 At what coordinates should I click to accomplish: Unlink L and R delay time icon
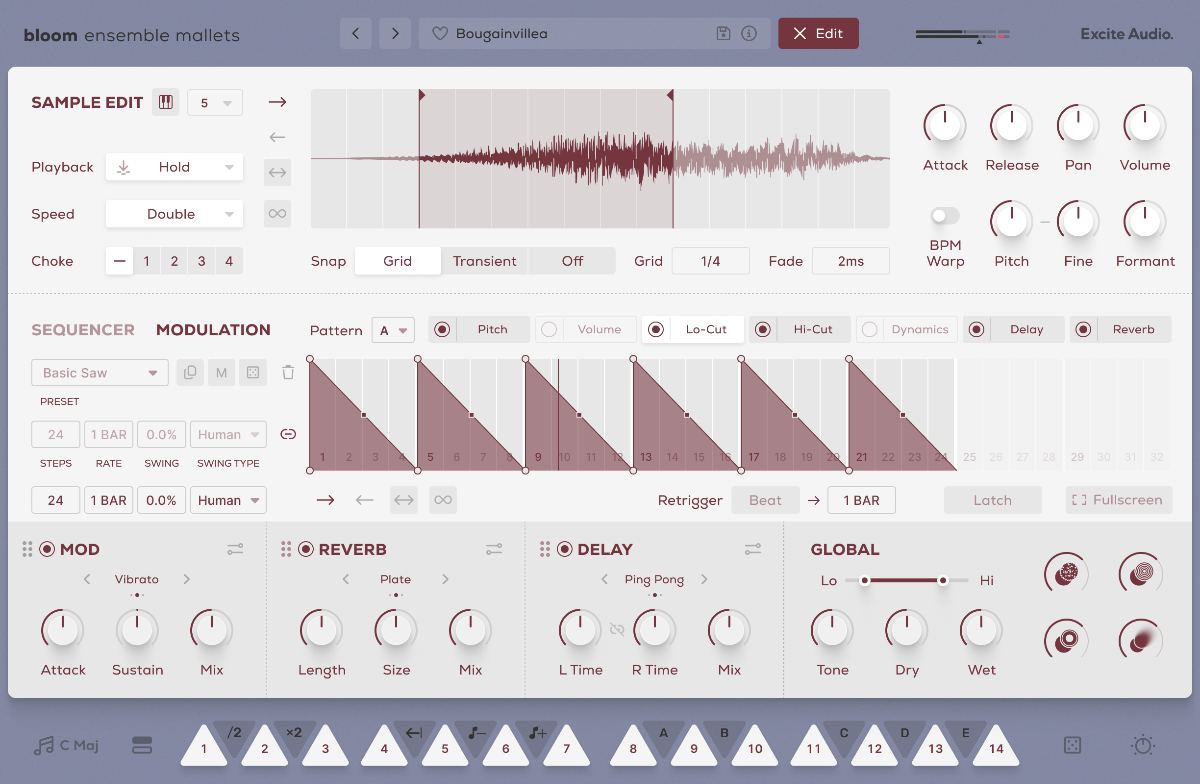[617, 629]
